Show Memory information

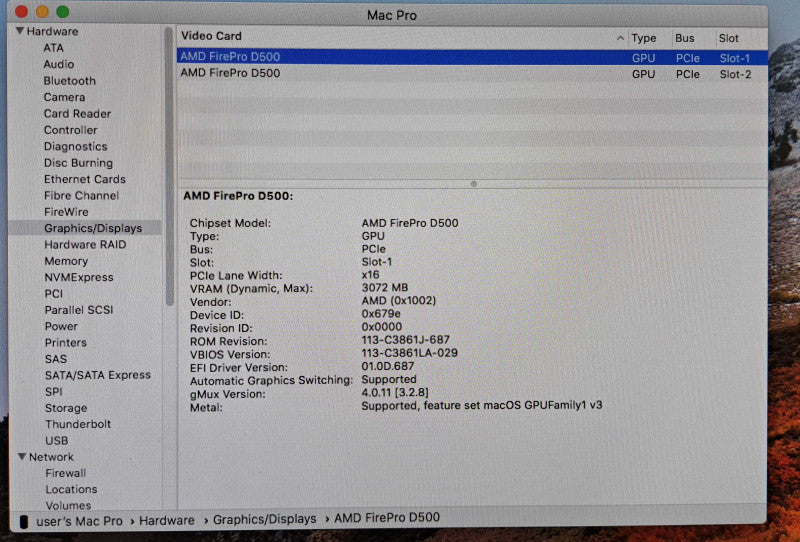(x=66, y=261)
